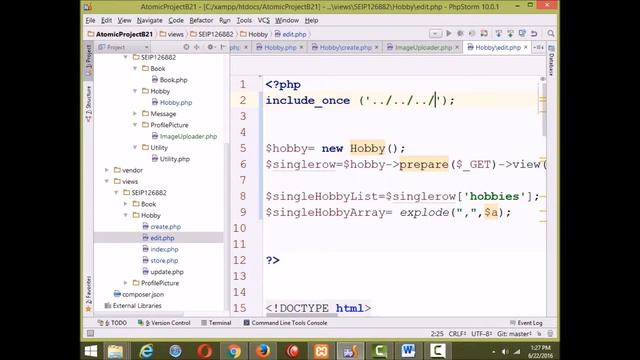
Task: Show hidden tabs list dropdown
Action: 539,47
